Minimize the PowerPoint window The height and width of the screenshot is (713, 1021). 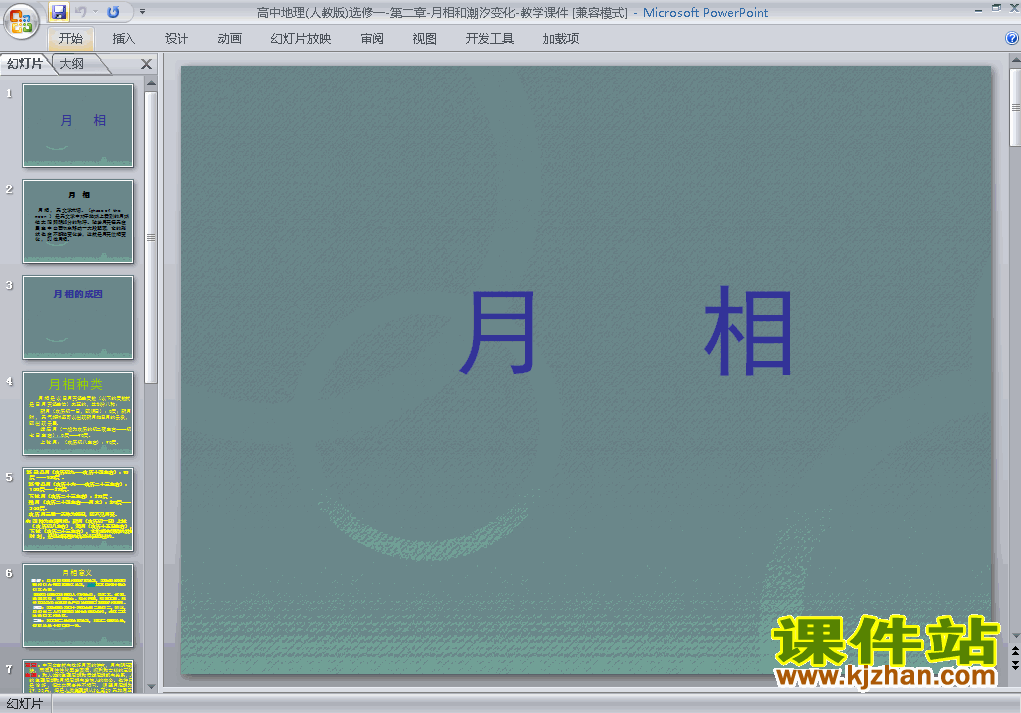point(978,9)
